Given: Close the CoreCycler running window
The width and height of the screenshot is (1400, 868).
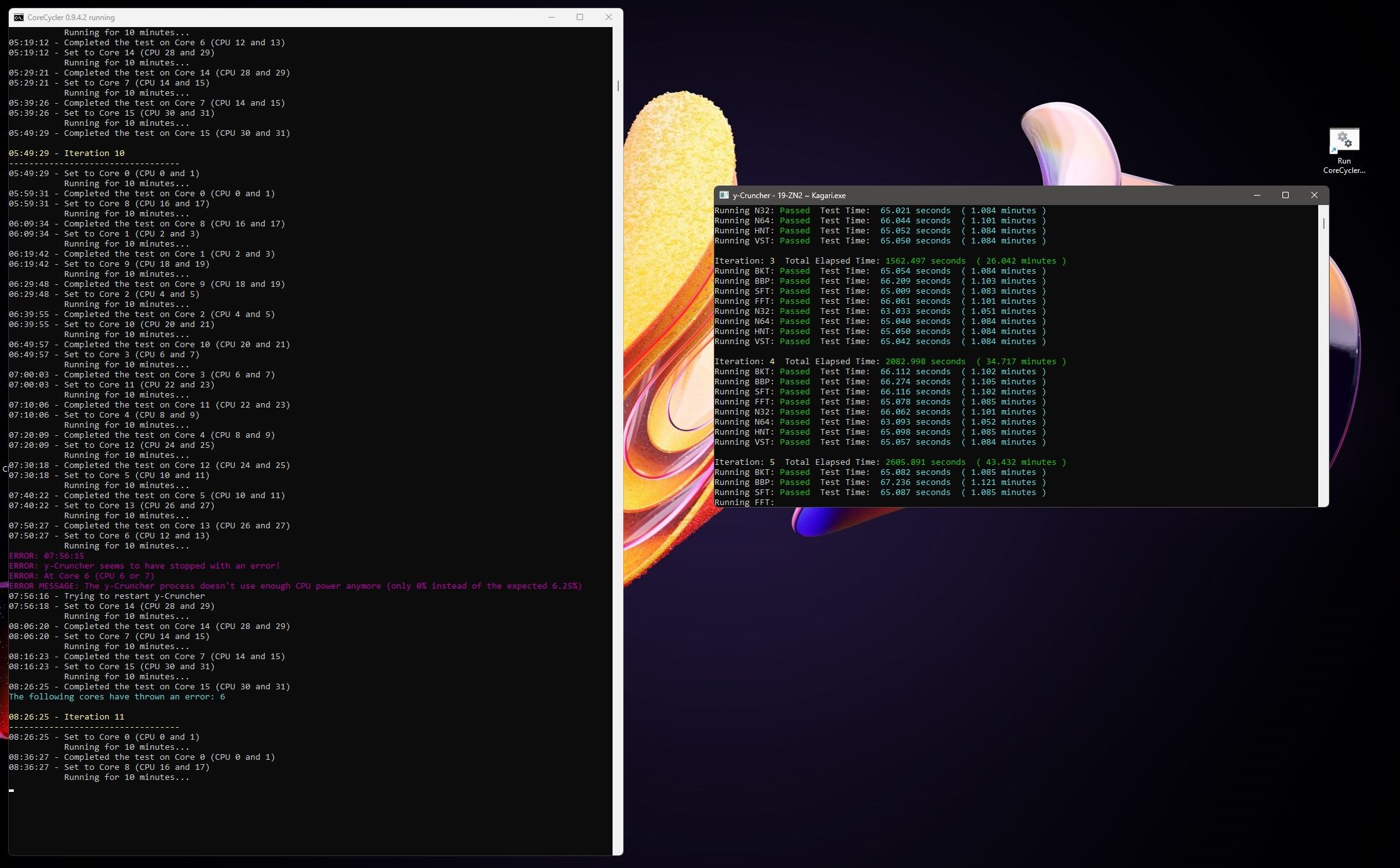Looking at the screenshot, I should 608,18.
